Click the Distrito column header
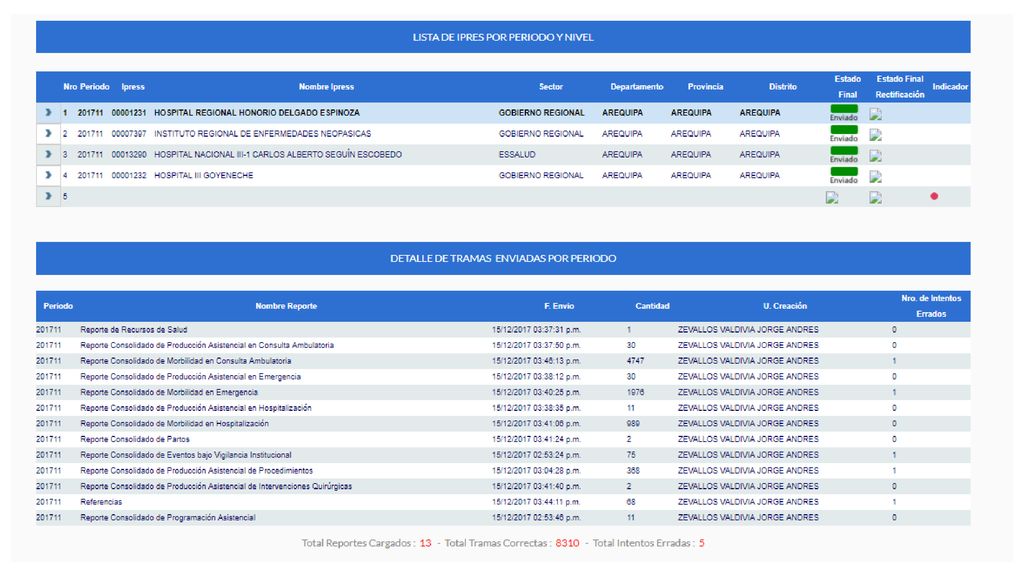1024x576 pixels. tap(782, 86)
